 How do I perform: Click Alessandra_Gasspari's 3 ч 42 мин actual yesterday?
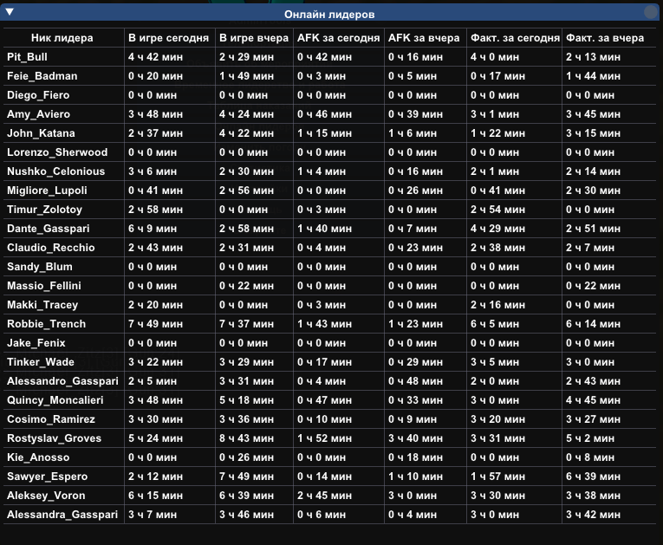pyautogui.click(x=593, y=515)
